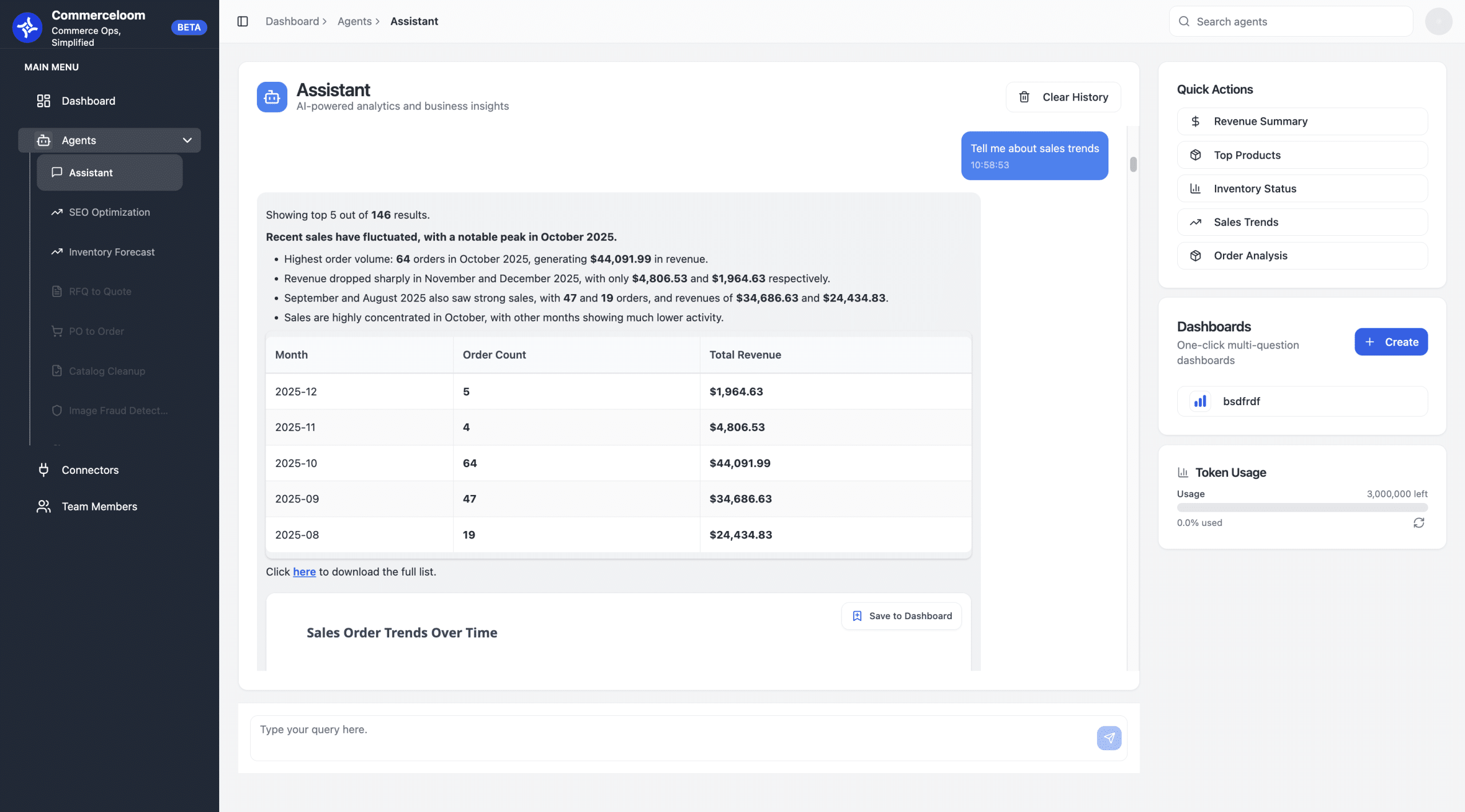
Task: Click the send message paper-plane icon
Action: pos(1108,738)
